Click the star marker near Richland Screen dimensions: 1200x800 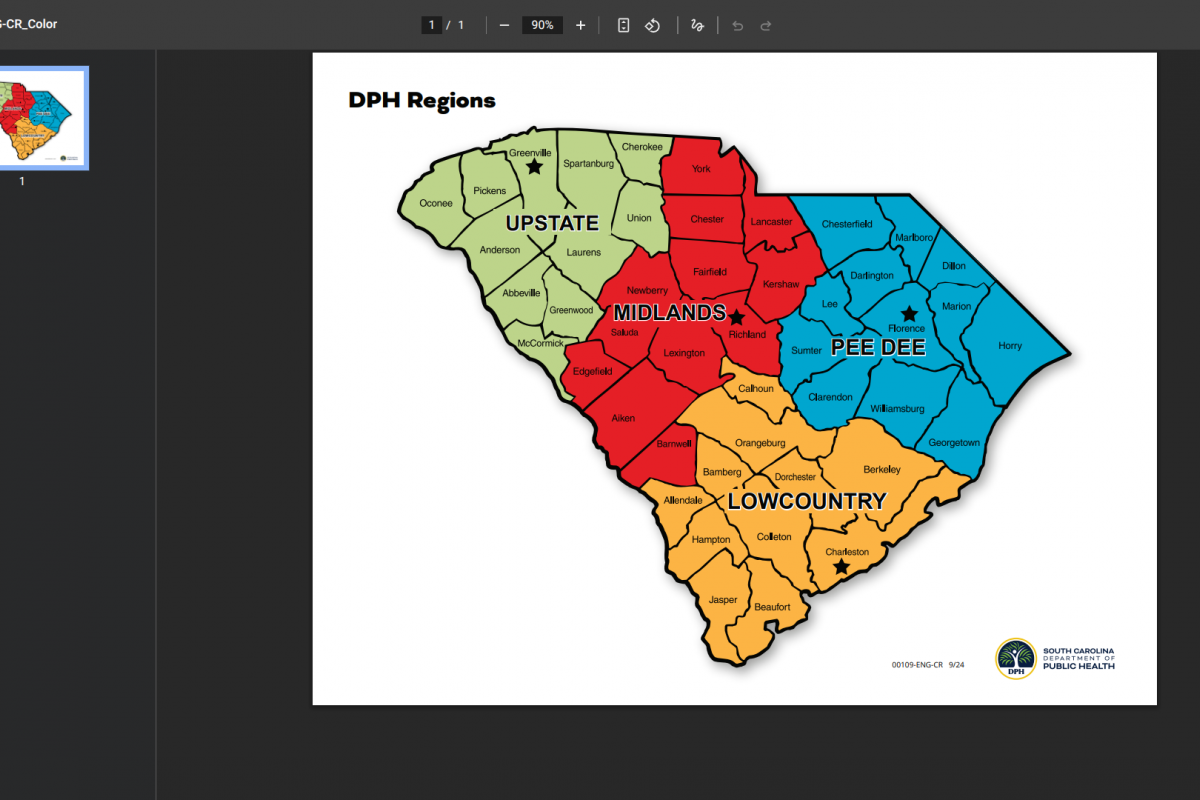[736, 317]
